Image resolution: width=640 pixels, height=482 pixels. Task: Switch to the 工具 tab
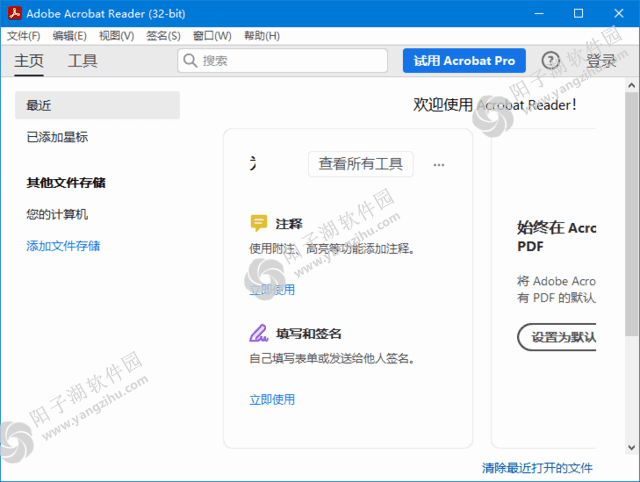pos(82,61)
